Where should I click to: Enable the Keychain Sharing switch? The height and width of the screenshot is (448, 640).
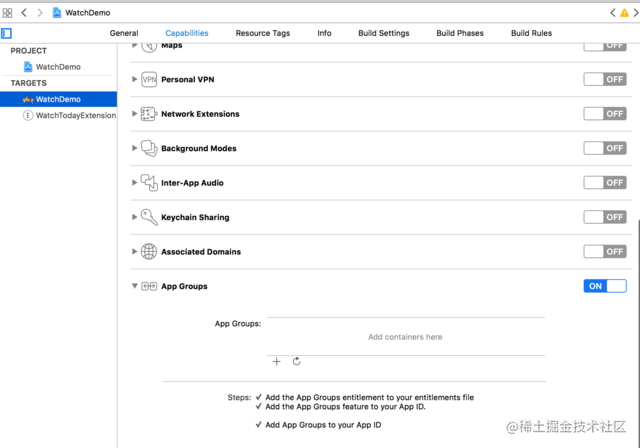pos(605,217)
